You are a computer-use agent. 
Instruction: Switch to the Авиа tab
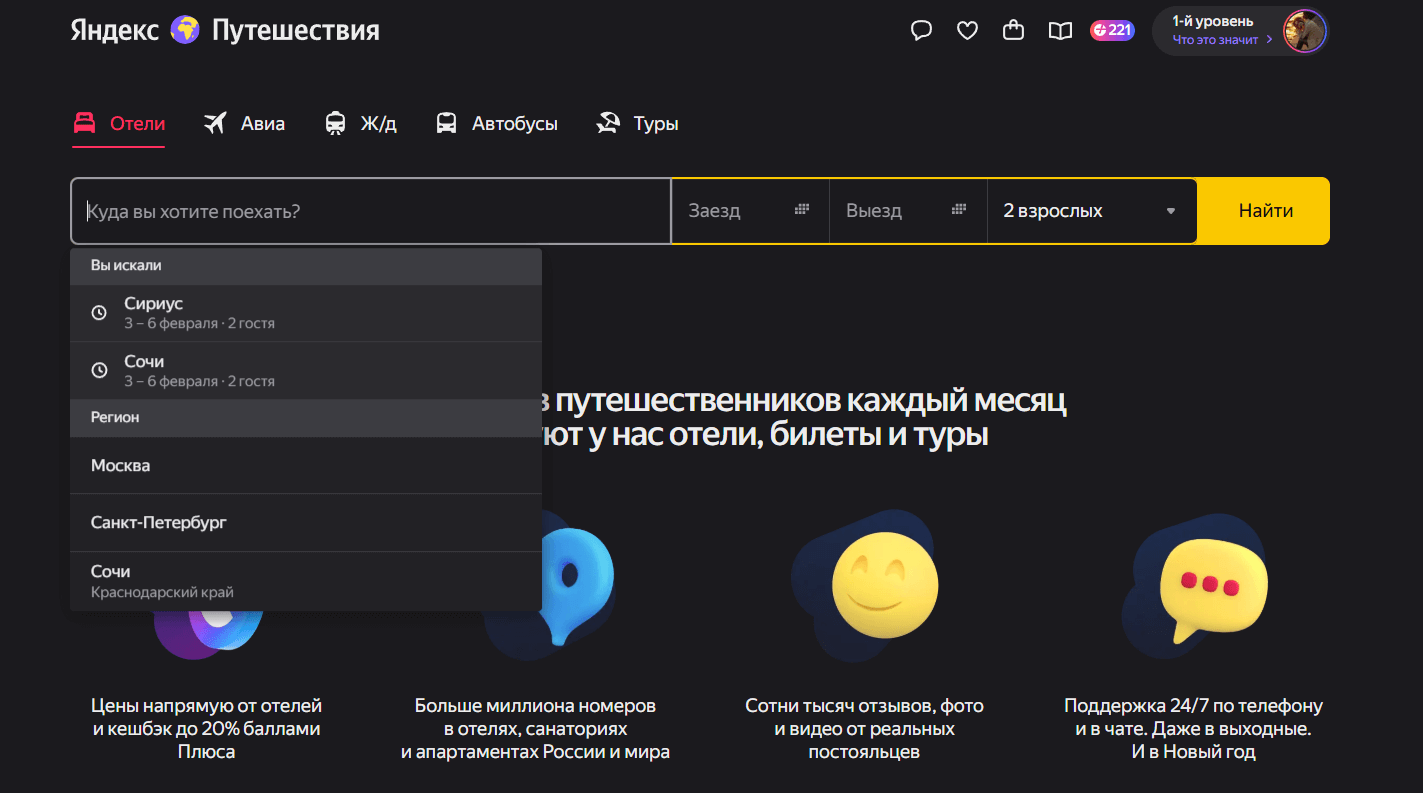[244, 124]
